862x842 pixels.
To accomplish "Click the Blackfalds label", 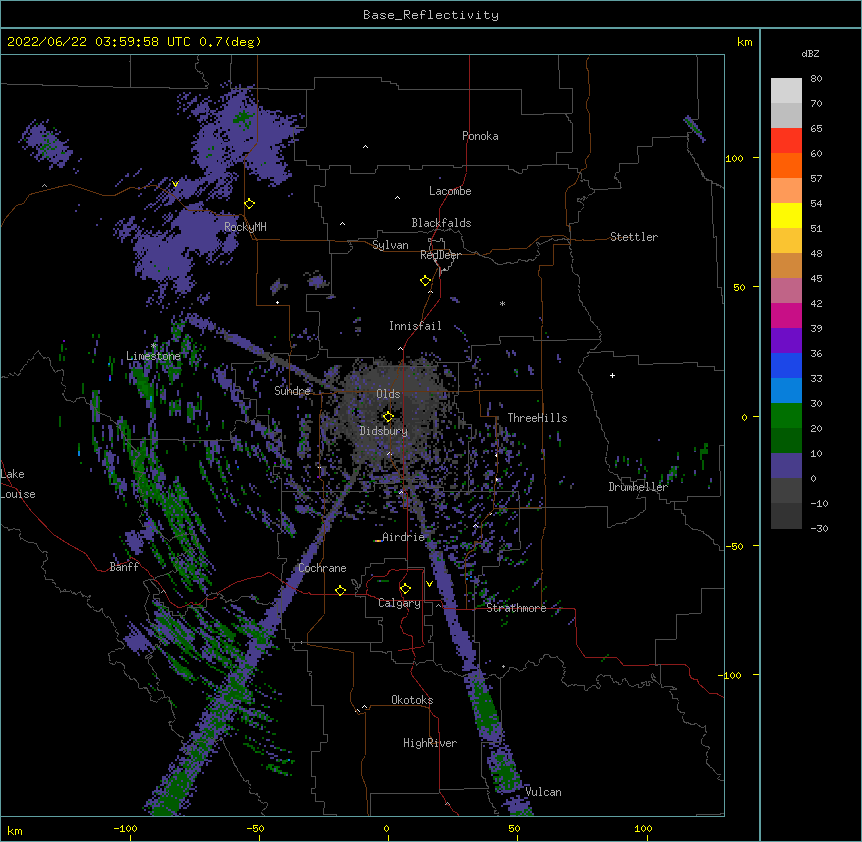I will 441,223.
